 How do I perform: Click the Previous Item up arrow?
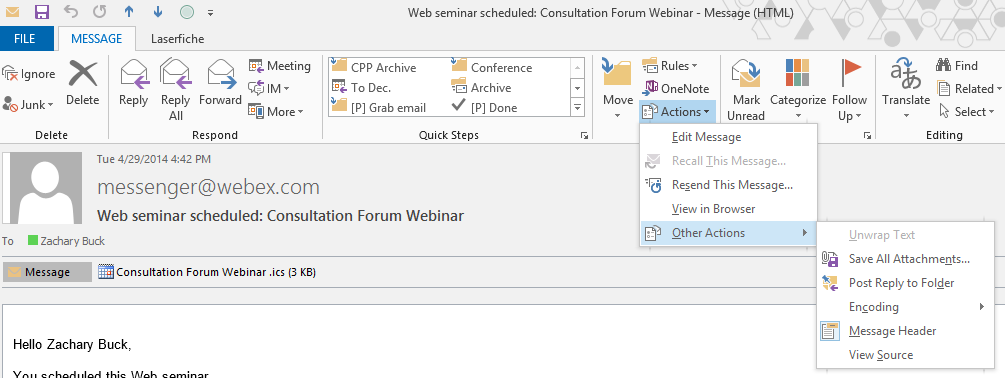pyautogui.click(x=129, y=12)
